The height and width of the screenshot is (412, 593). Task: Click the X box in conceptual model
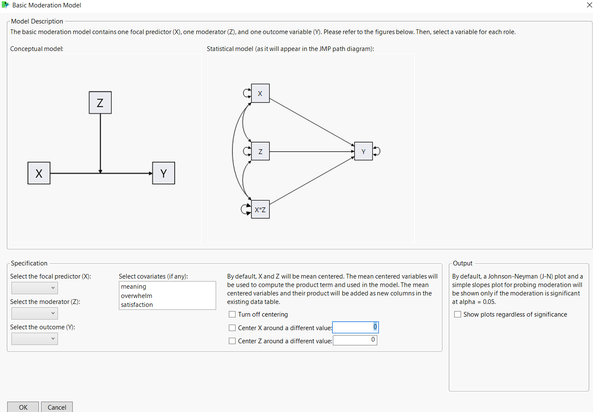(x=39, y=173)
